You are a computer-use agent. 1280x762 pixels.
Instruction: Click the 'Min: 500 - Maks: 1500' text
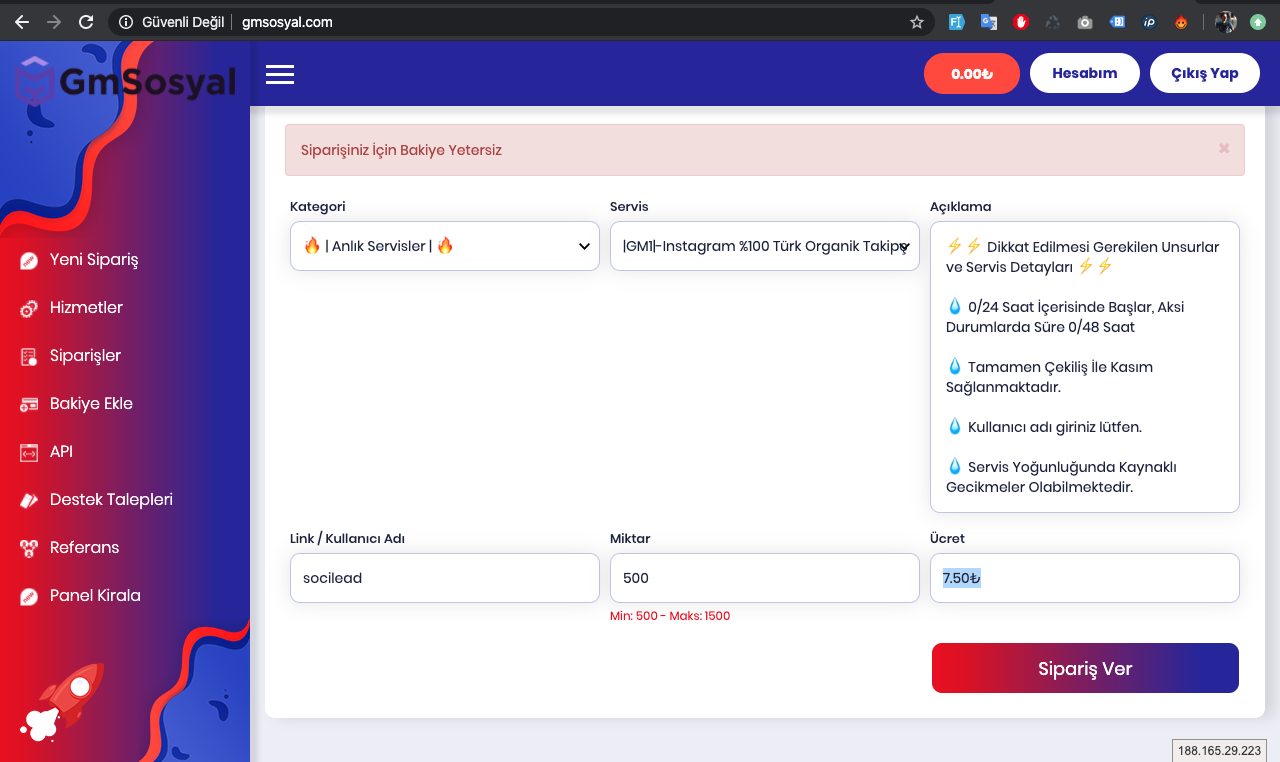point(670,616)
